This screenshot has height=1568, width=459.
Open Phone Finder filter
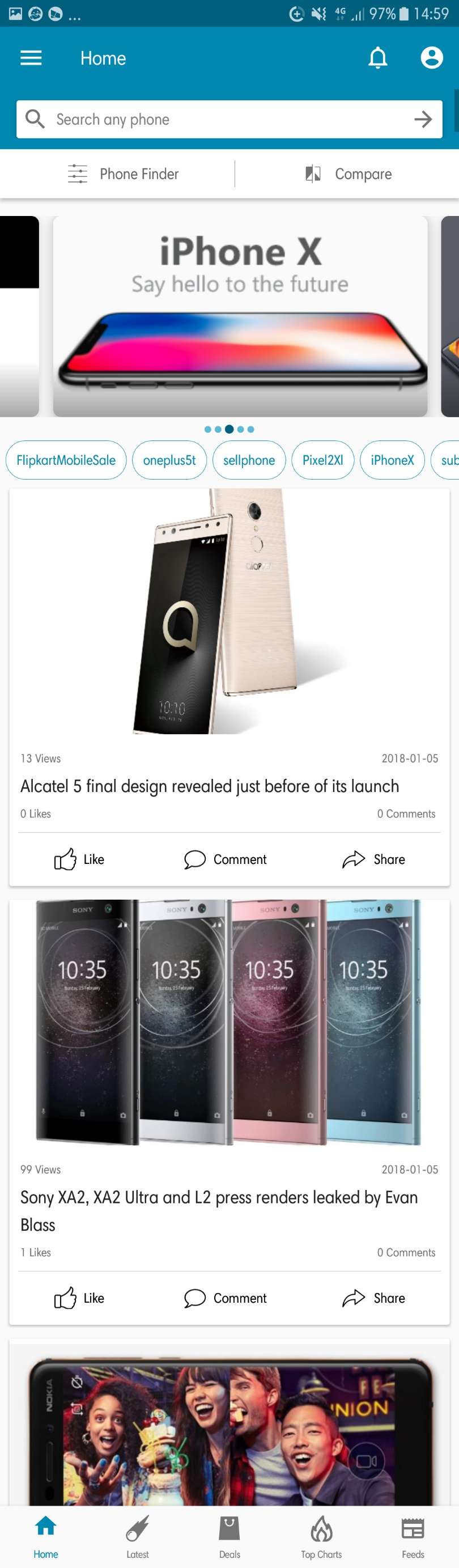pyautogui.click(x=122, y=174)
